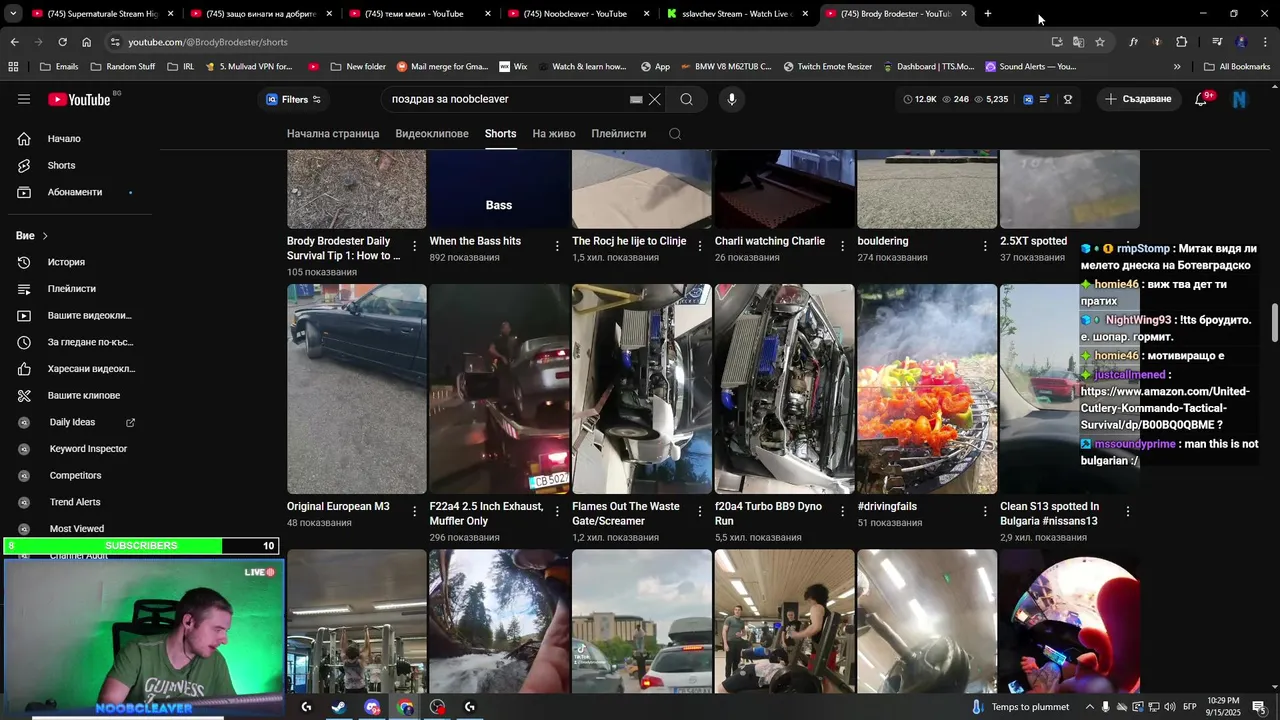This screenshot has height=720, width=1280.
Task: Install app icon in address bar
Action: pos(1057,42)
